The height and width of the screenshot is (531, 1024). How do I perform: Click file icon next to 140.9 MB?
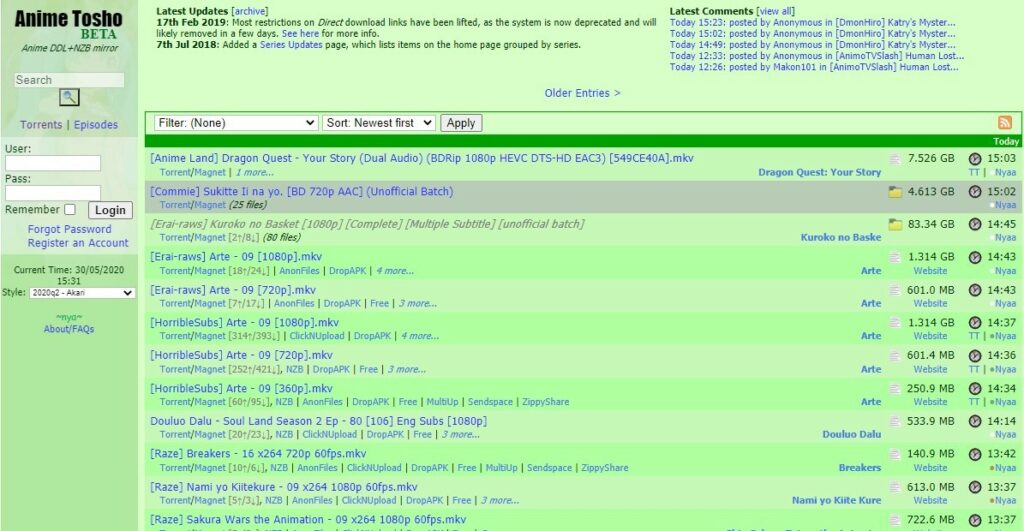(895, 454)
